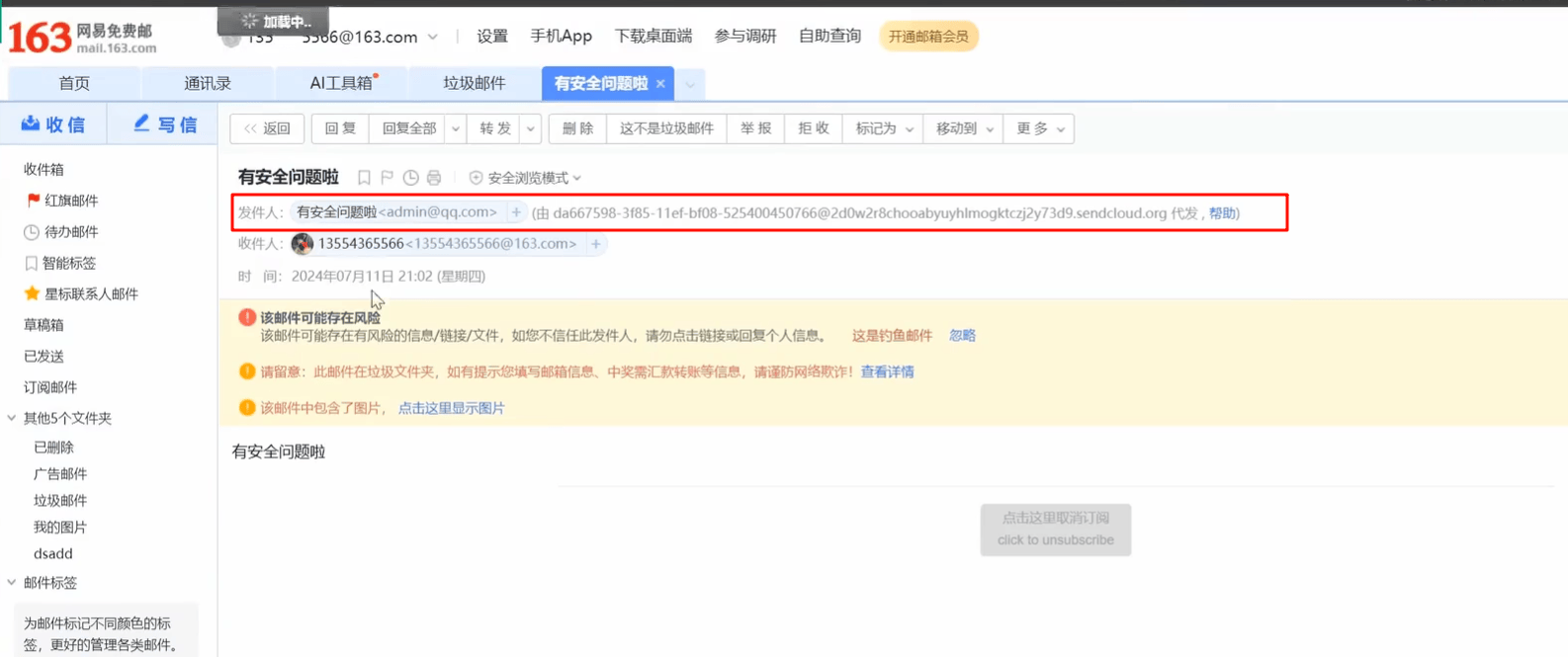Collapse the 其他5个文件夹 folder group
The image size is (1568, 657).
(x=12, y=418)
